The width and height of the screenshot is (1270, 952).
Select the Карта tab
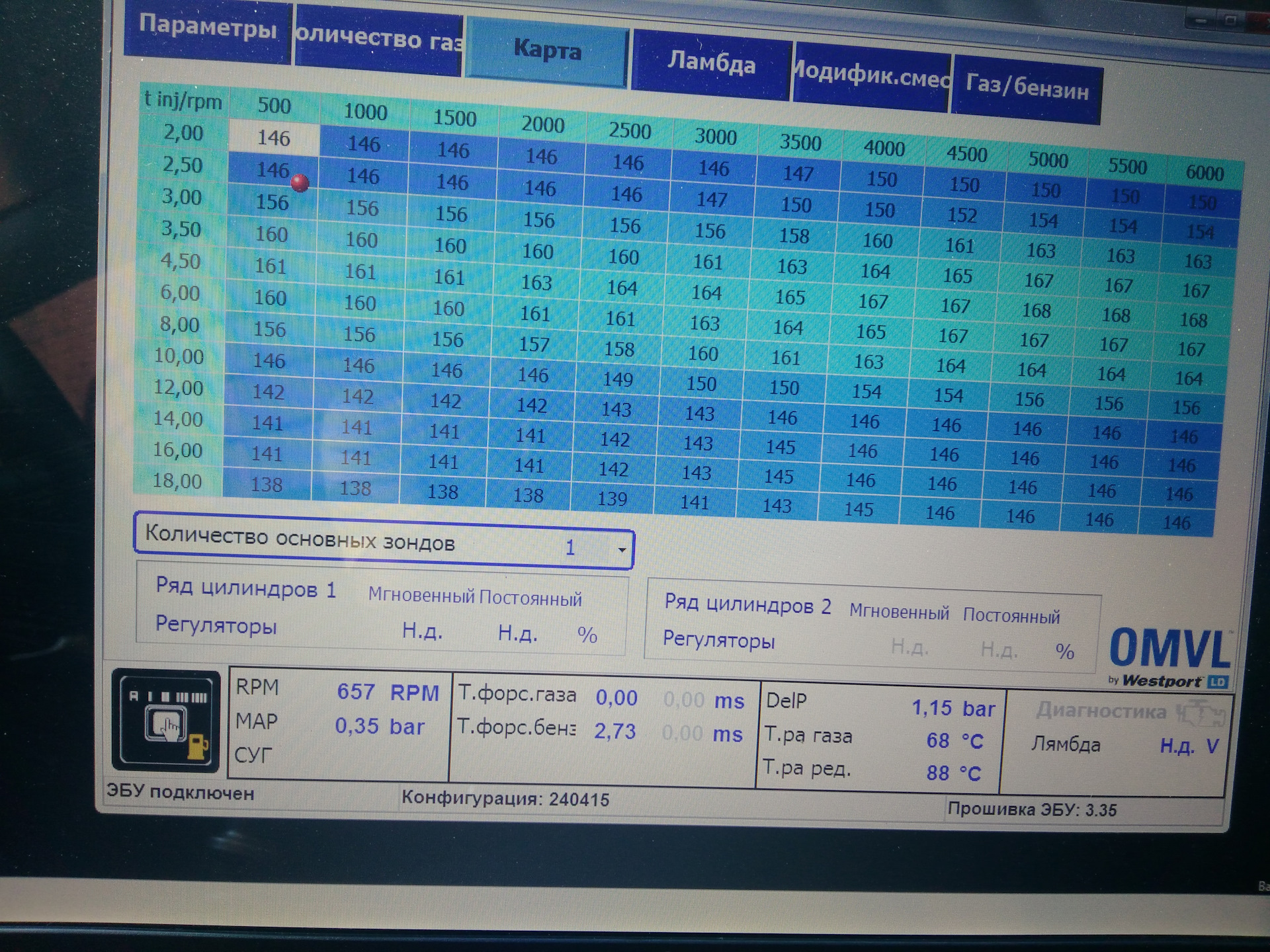pos(546,52)
